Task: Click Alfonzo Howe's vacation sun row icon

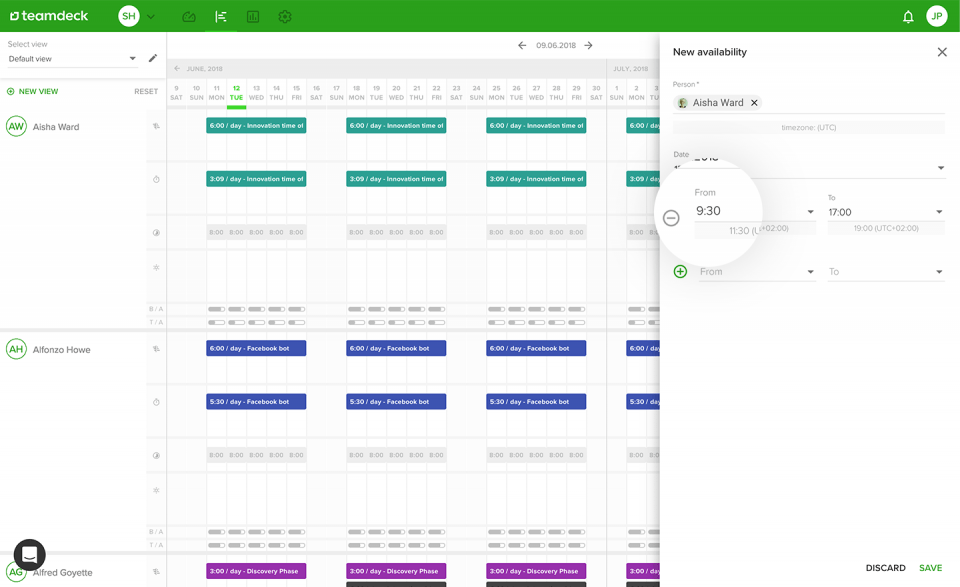Action: coord(156,490)
